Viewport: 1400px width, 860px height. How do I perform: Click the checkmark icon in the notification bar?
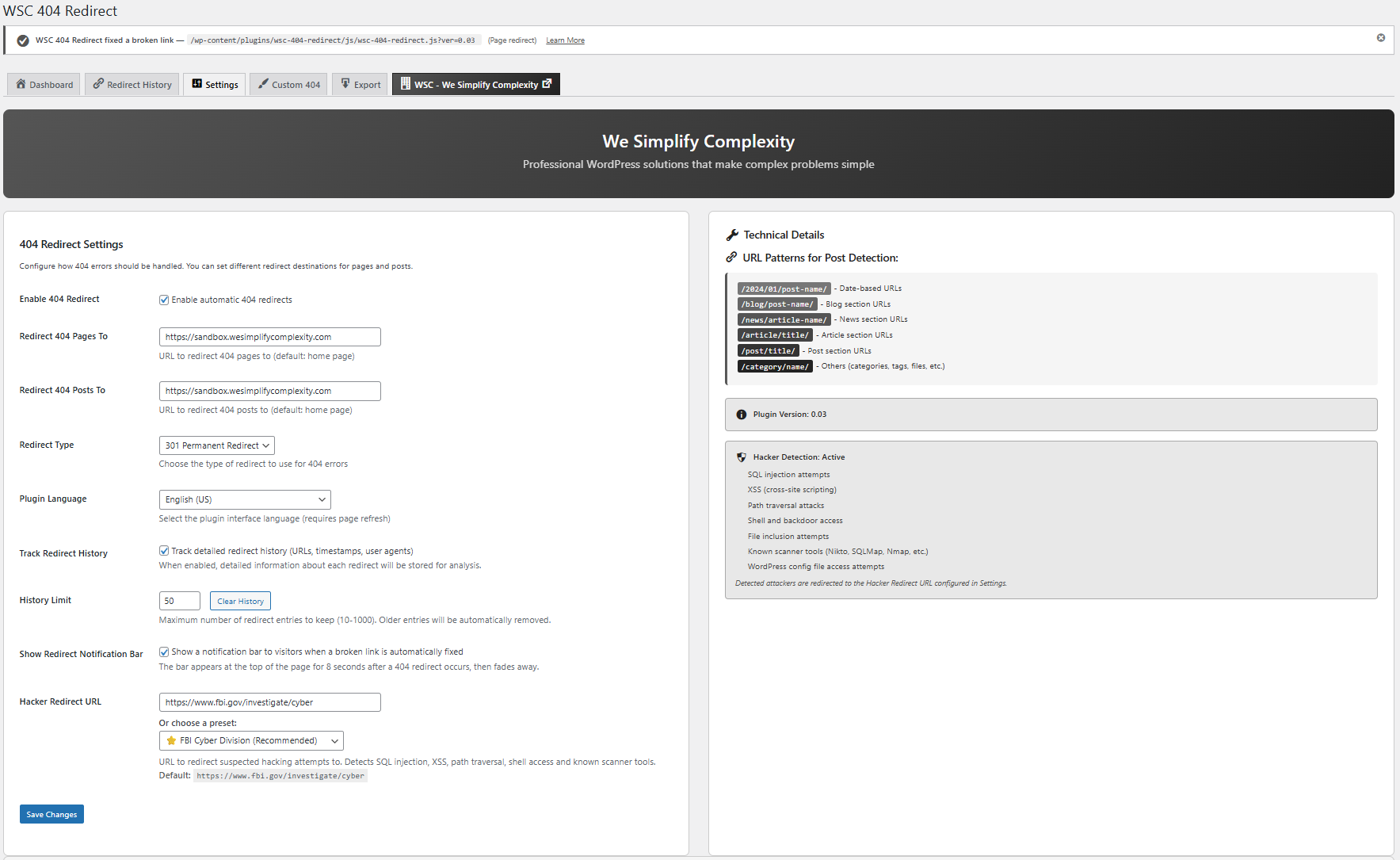point(23,40)
